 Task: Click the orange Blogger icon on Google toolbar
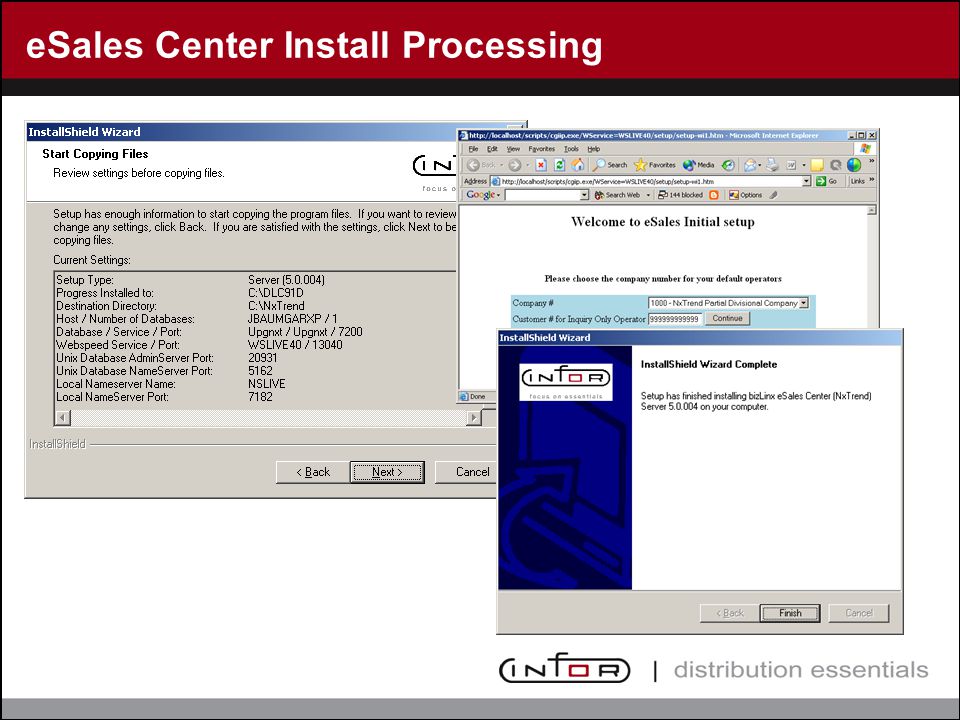pos(713,195)
